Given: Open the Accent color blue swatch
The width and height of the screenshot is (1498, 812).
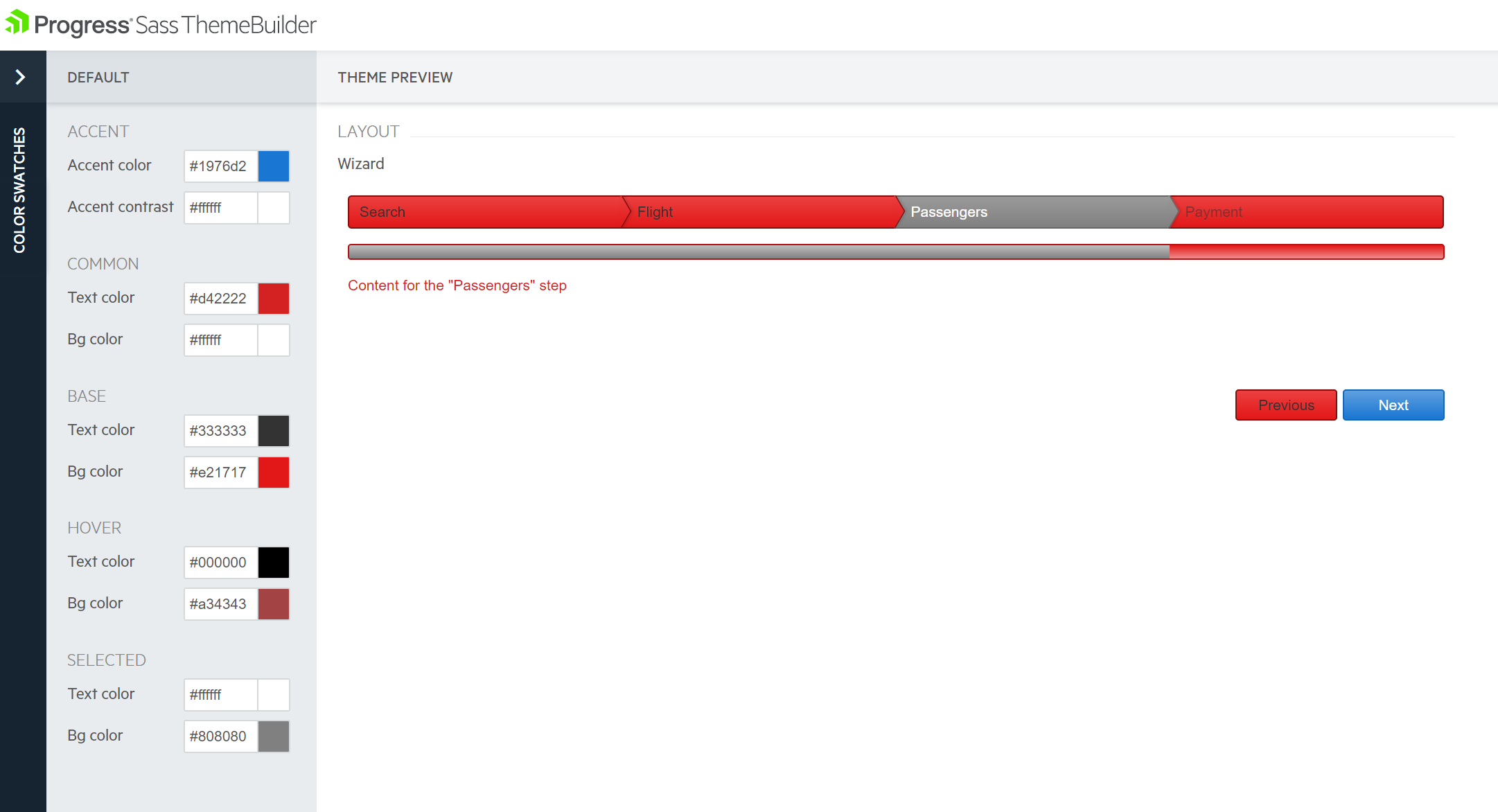Looking at the screenshot, I should tap(274, 166).
